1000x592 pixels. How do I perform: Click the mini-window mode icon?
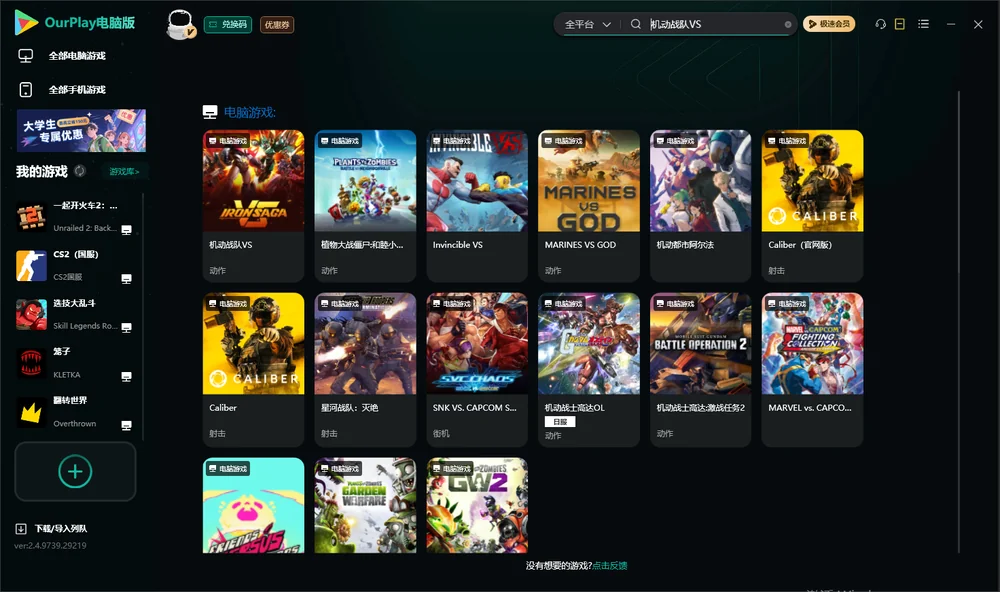899,24
